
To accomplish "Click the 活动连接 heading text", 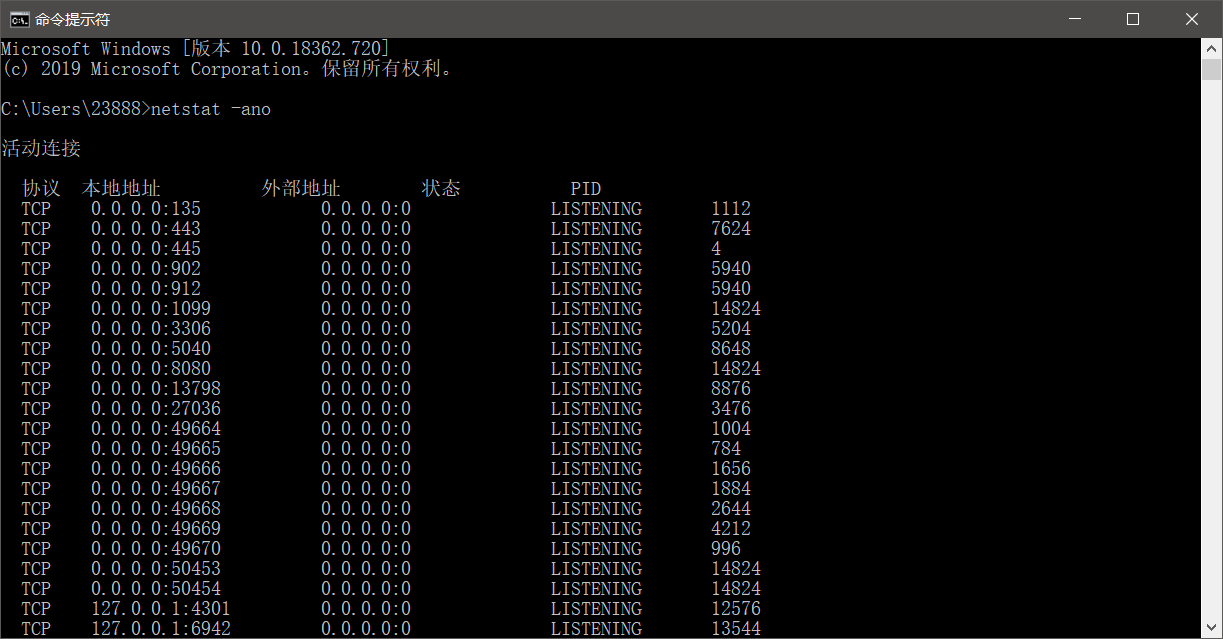I will click(x=40, y=148).
